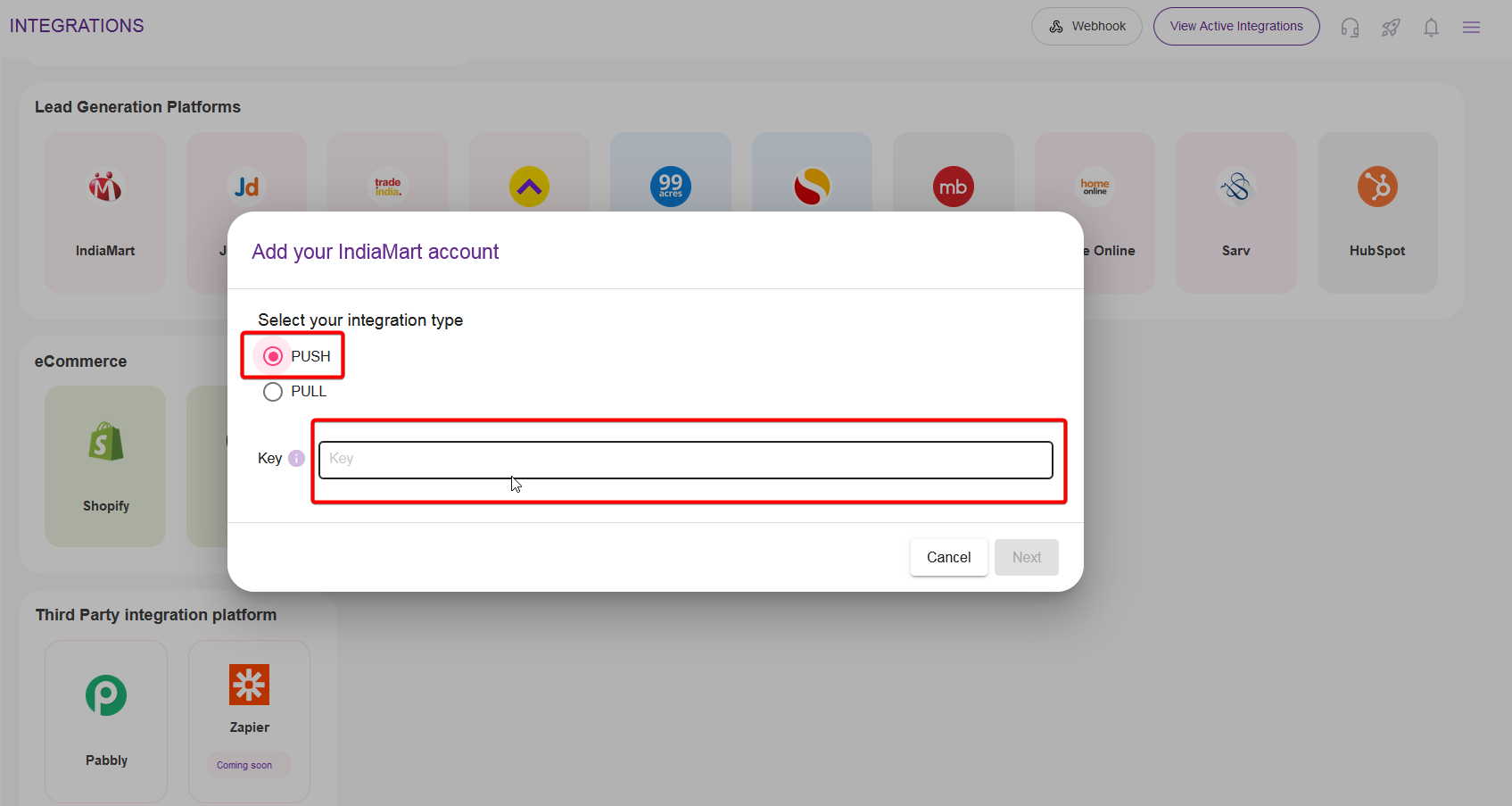
Task: Open the hamburger menu icon
Action: click(1471, 28)
